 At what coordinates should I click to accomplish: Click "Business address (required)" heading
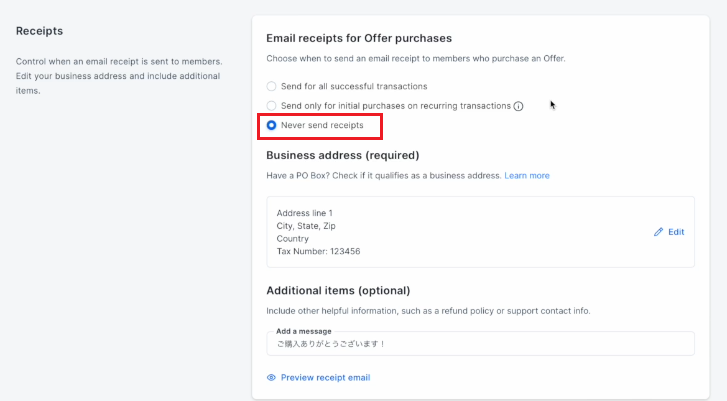click(x=343, y=155)
